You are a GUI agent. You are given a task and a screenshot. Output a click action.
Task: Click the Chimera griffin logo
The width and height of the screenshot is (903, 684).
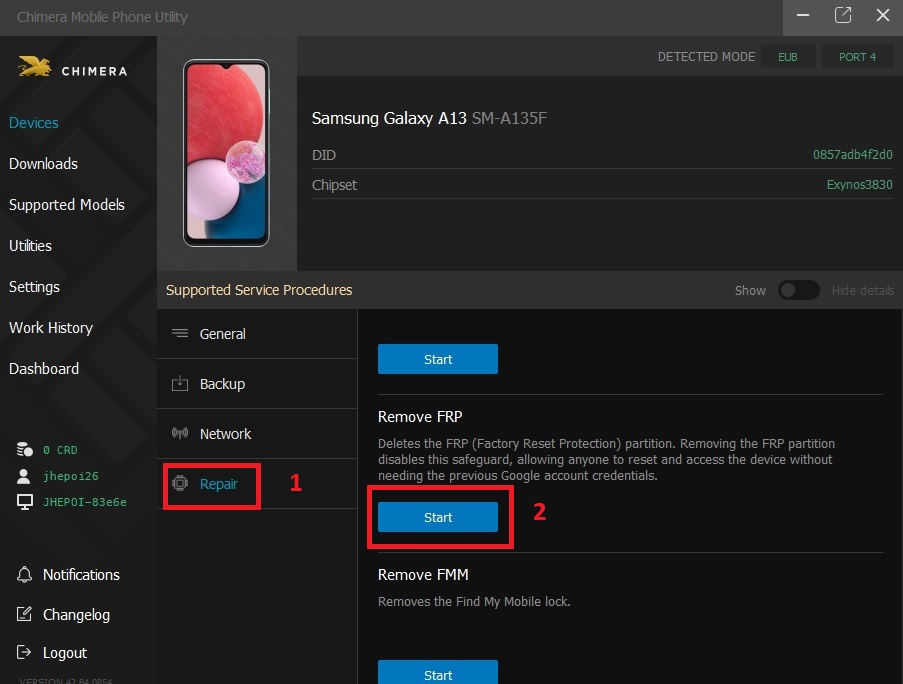35,68
